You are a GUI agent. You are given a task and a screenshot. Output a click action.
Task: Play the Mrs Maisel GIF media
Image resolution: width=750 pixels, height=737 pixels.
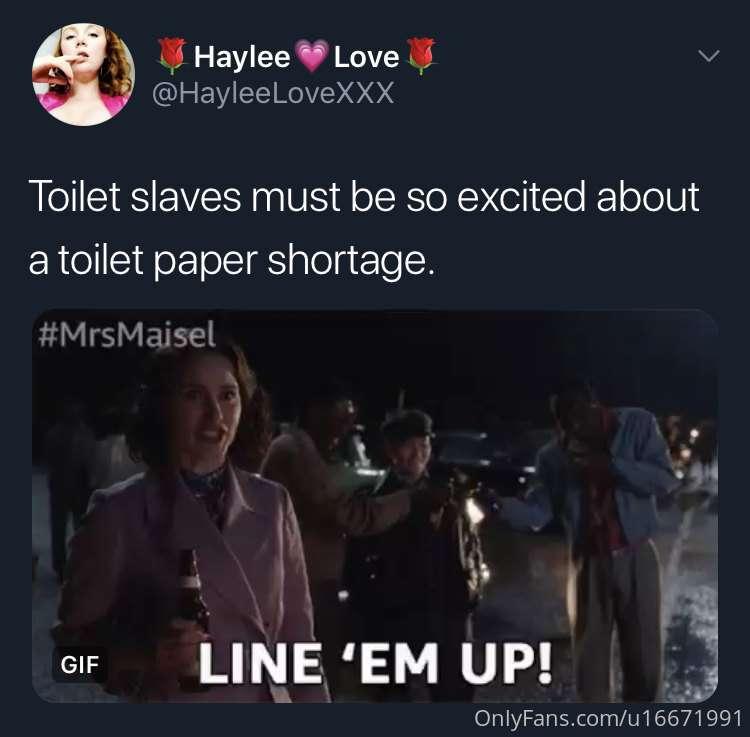(x=375, y=506)
